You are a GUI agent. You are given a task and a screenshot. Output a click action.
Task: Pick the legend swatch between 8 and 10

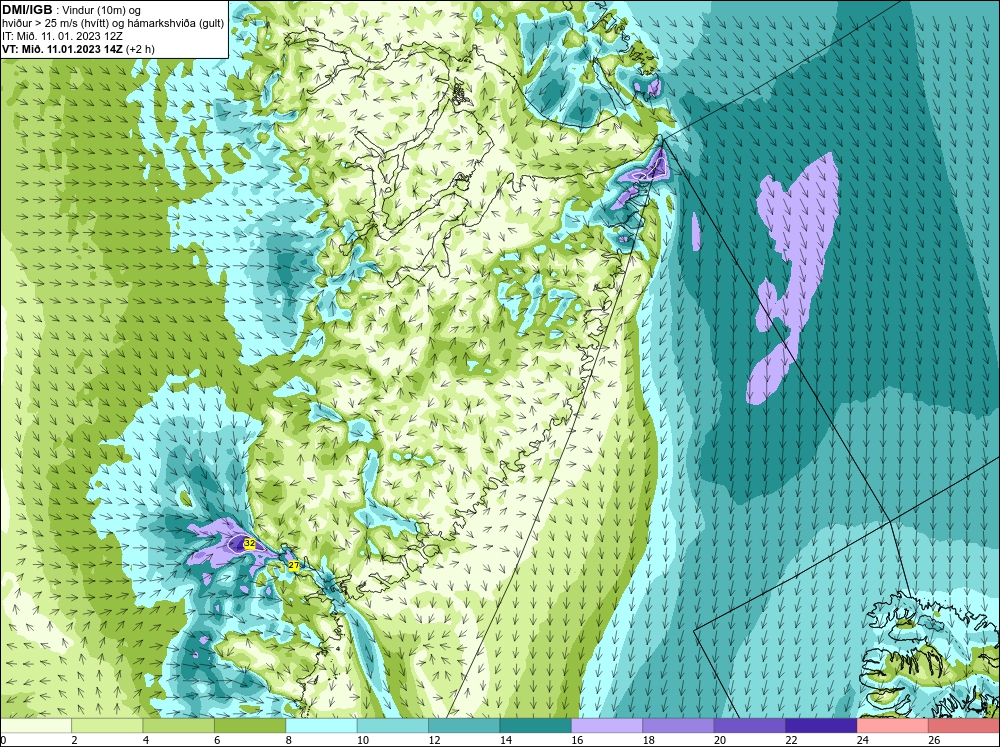pos(321,726)
